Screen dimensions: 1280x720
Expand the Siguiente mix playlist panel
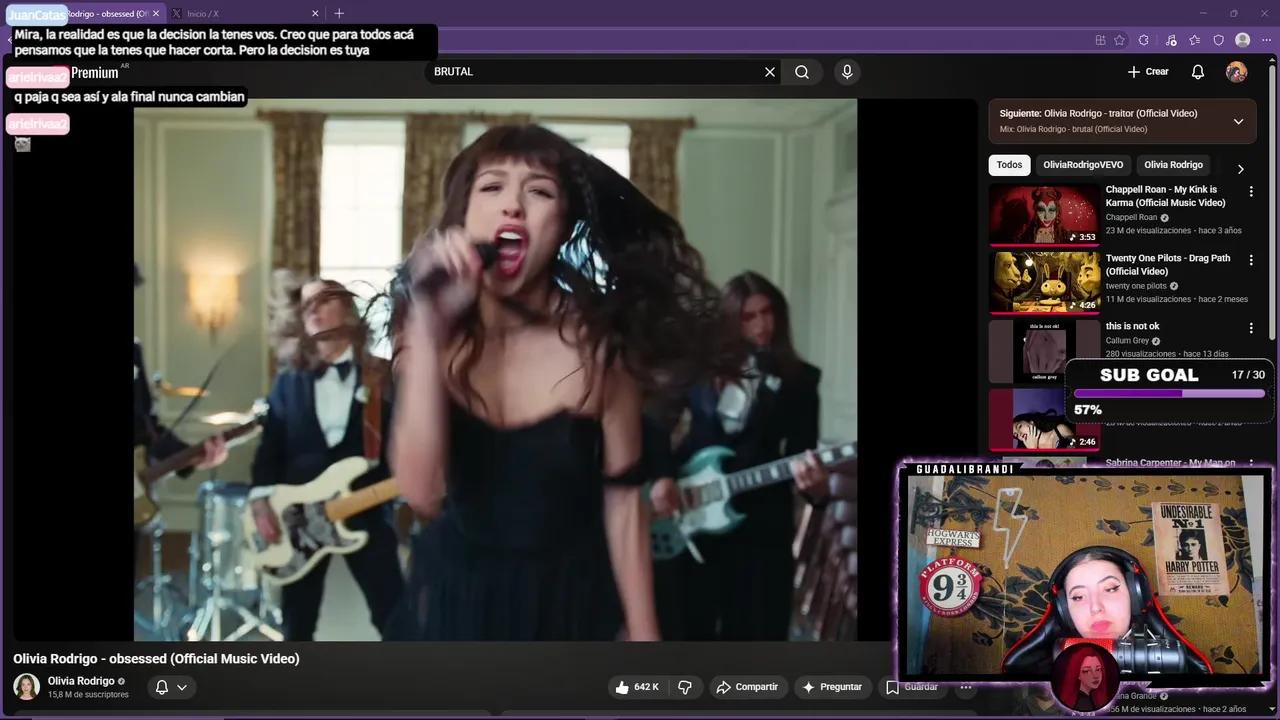click(1238, 121)
